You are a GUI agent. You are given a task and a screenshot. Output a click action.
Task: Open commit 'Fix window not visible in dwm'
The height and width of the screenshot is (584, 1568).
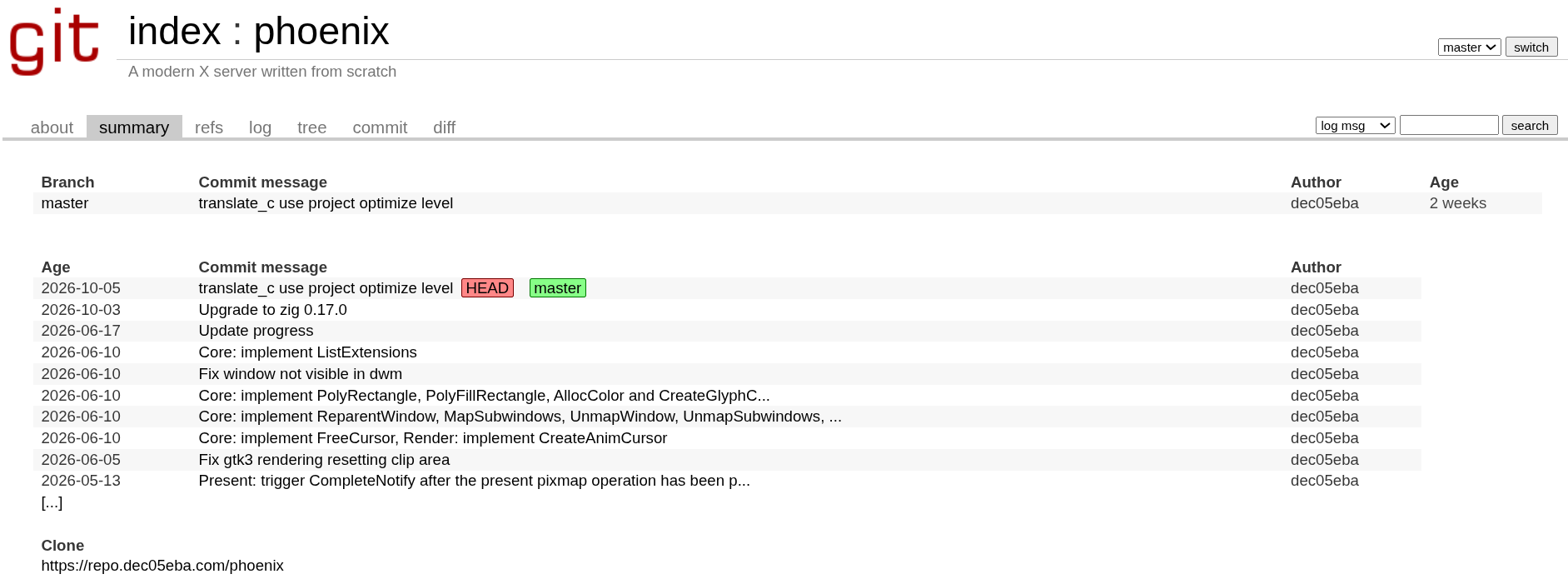pos(300,374)
